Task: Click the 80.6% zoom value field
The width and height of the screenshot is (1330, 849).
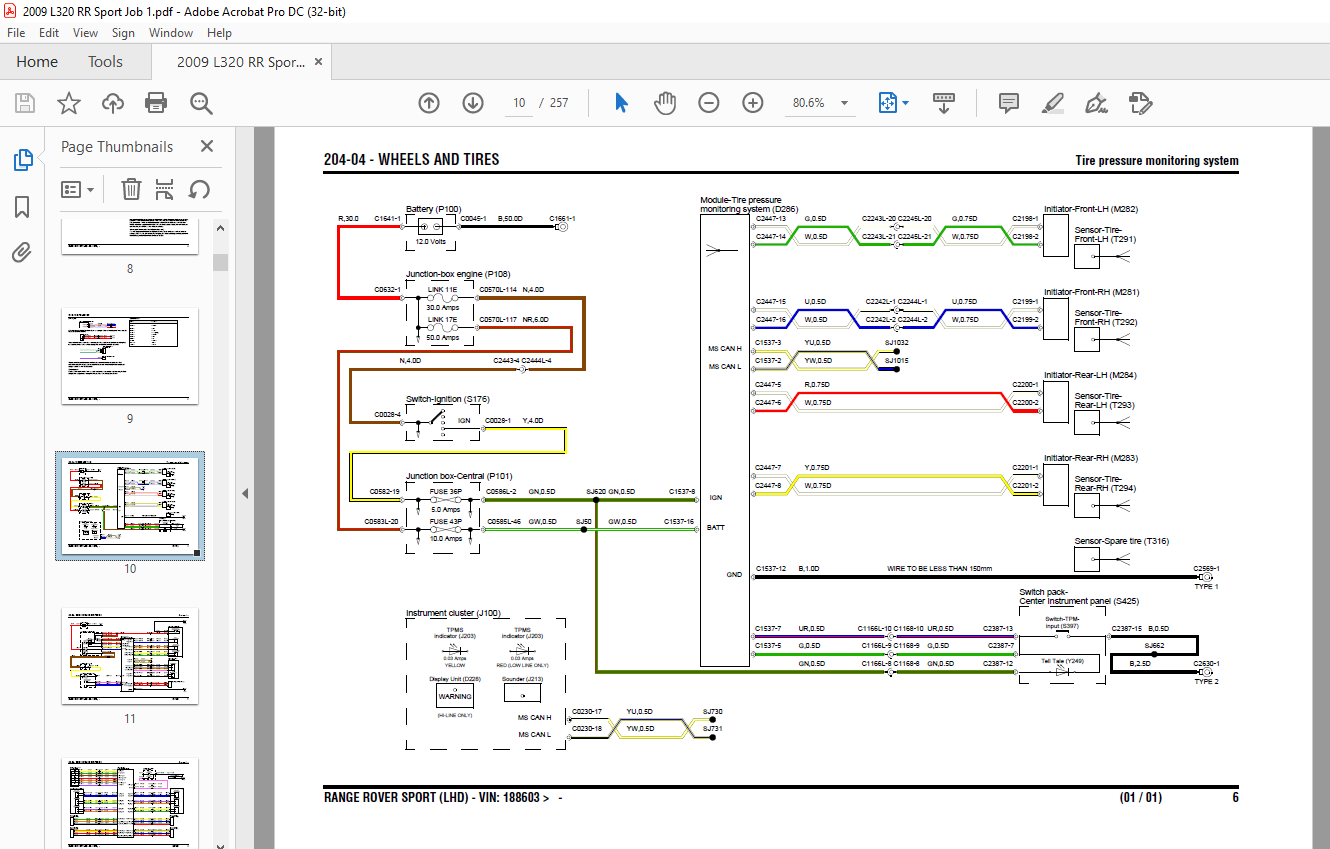Action: [x=808, y=103]
